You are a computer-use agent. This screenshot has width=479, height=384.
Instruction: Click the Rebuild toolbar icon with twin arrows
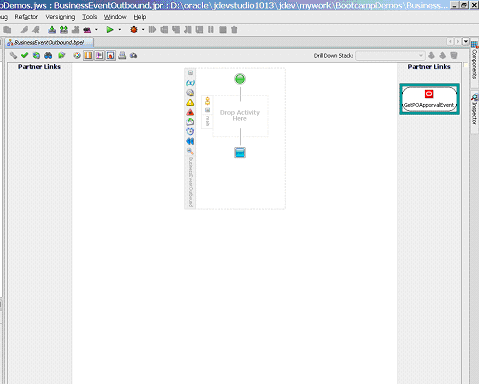[64, 30]
